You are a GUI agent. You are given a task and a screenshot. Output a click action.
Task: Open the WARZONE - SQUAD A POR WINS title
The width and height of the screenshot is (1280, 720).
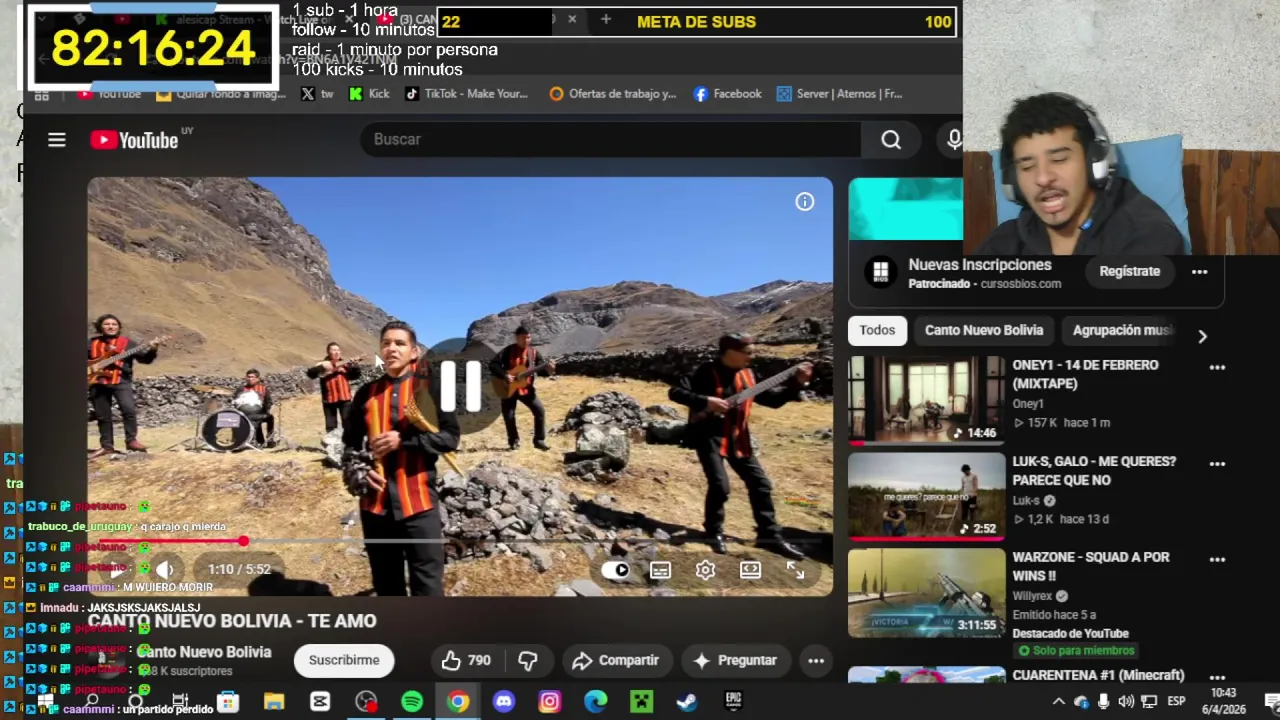1090,566
